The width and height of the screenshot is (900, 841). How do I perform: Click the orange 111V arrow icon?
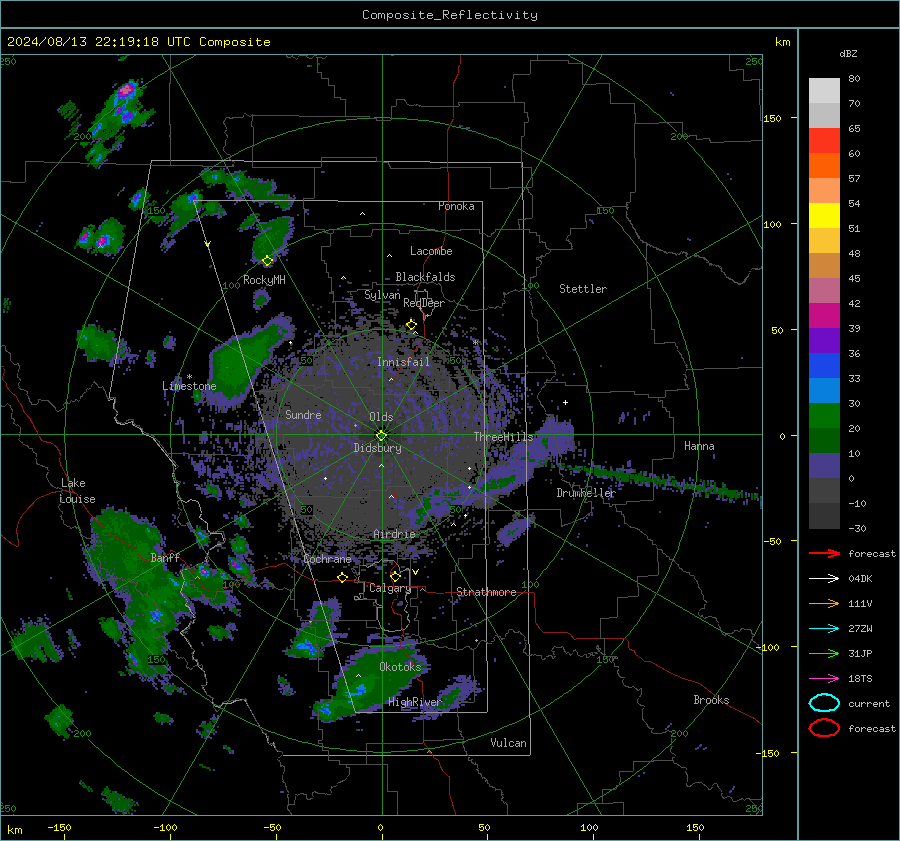tap(824, 603)
